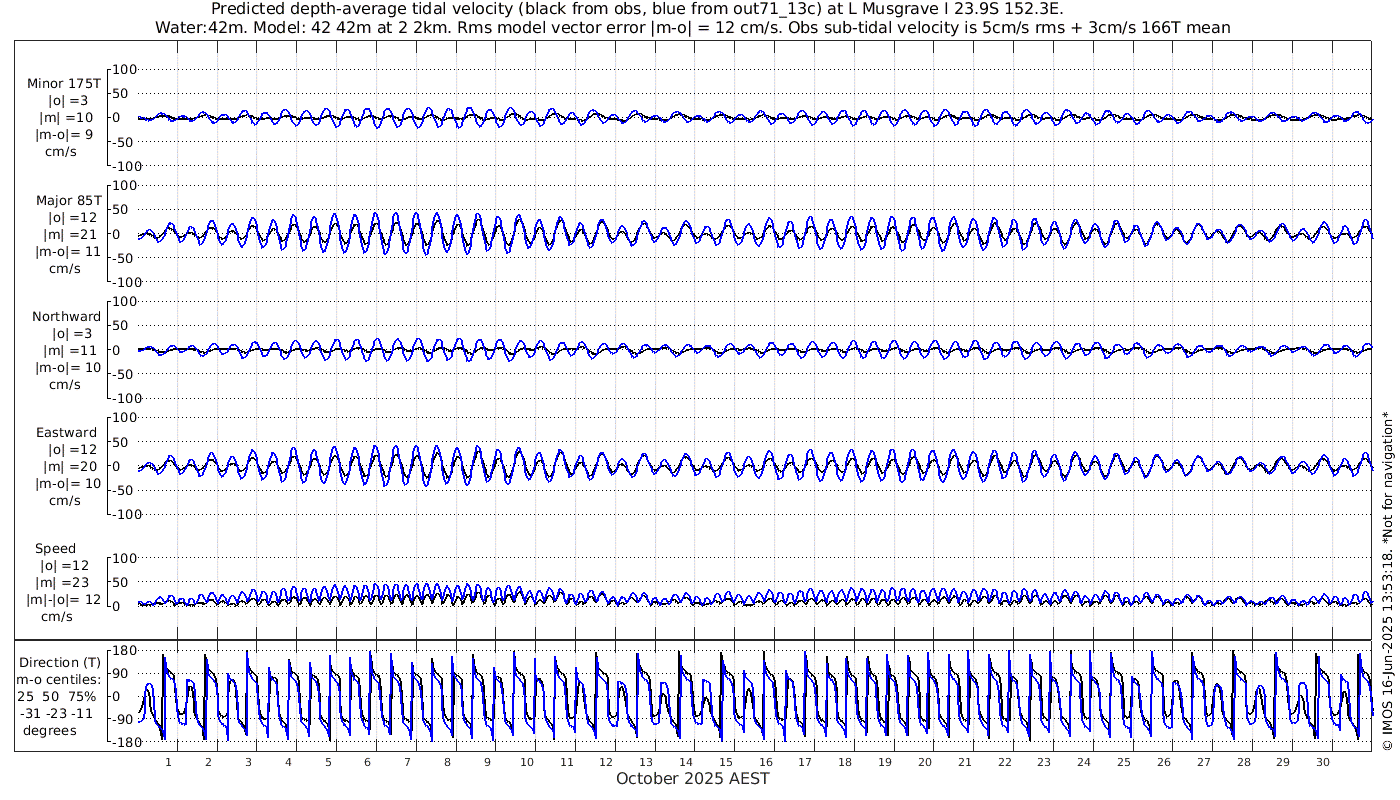Viewport: 1400px width, 800px height.
Task: Select the "Speed" panel label
Action: [55, 549]
